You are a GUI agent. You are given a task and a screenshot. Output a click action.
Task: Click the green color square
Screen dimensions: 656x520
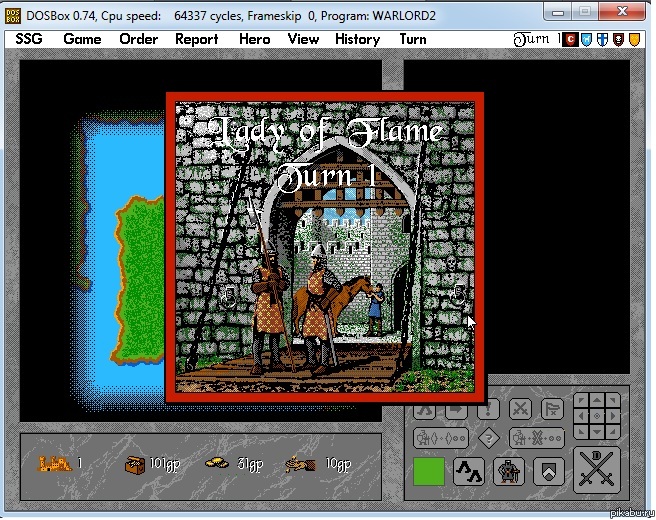(x=429, y=471)
